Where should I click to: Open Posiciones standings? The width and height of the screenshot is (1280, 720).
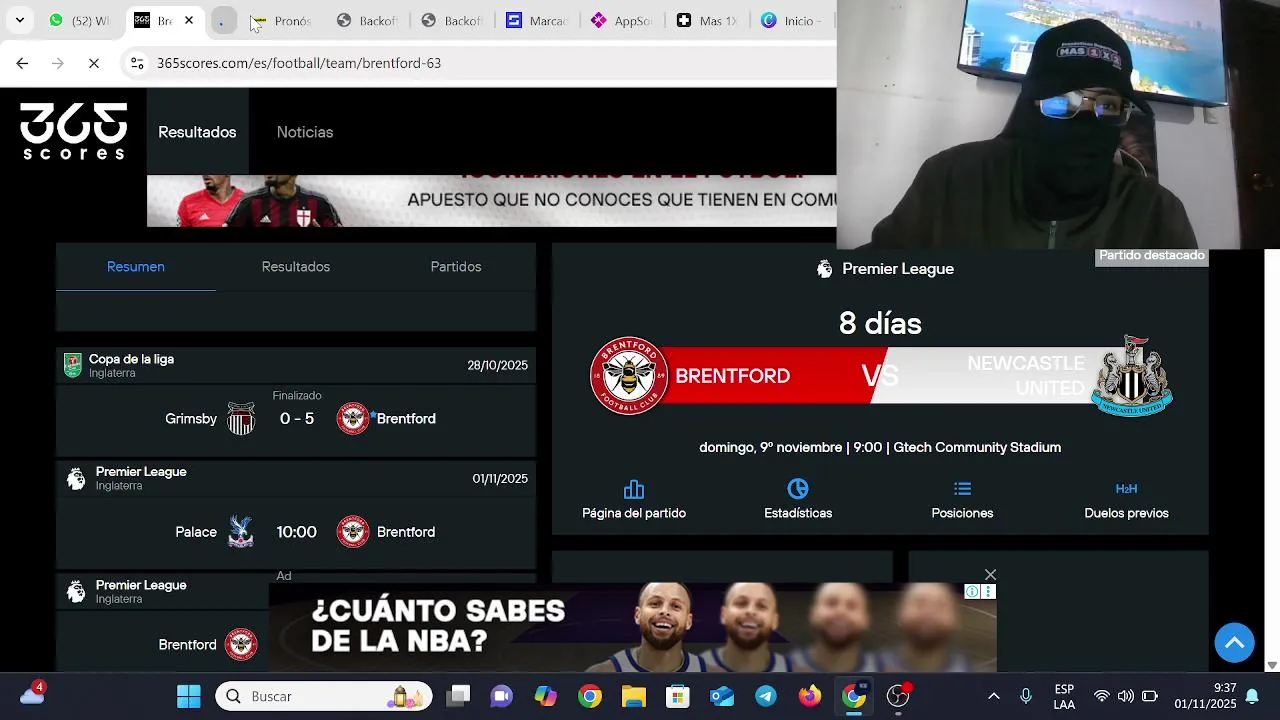pyautogui.click(x=962, y=500)
